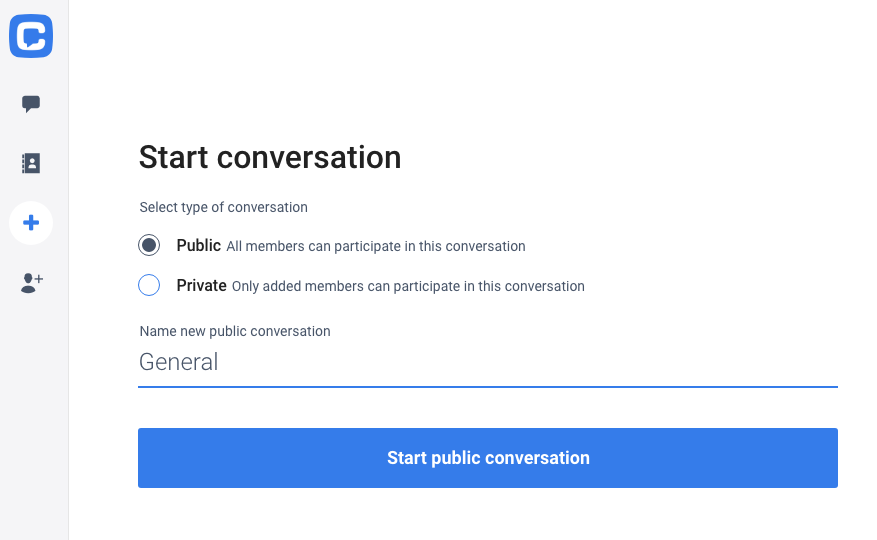Click 'All members can participate' description
Viewport: 877px width, 540px height.
[x=376, y=246]
